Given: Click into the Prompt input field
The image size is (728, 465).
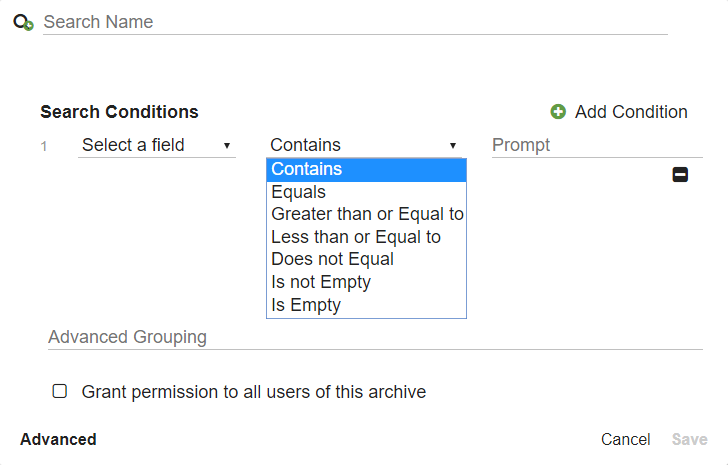Looking at the screenshot, I should tap(596, 145).
